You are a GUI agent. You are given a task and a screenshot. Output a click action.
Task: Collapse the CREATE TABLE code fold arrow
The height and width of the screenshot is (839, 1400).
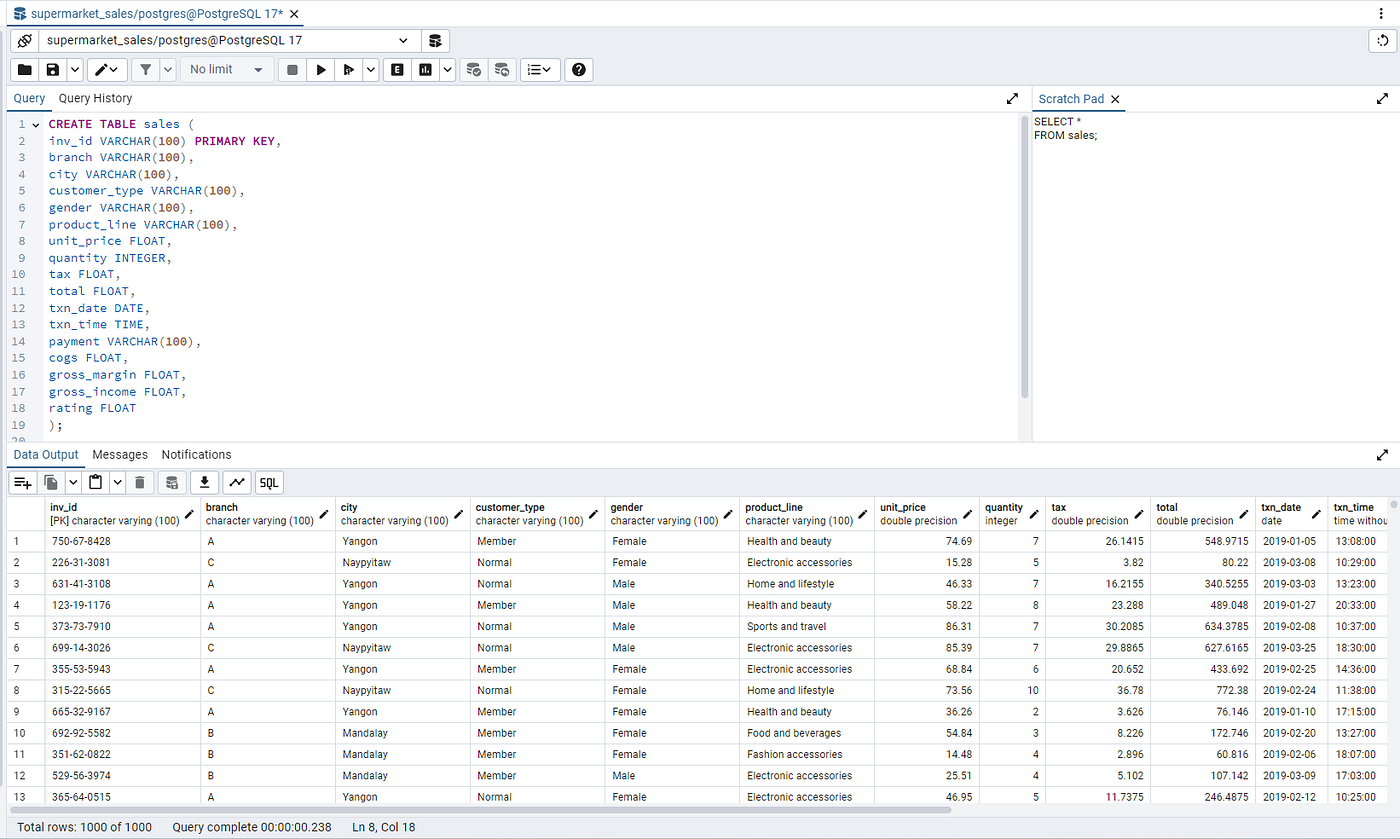36,125
